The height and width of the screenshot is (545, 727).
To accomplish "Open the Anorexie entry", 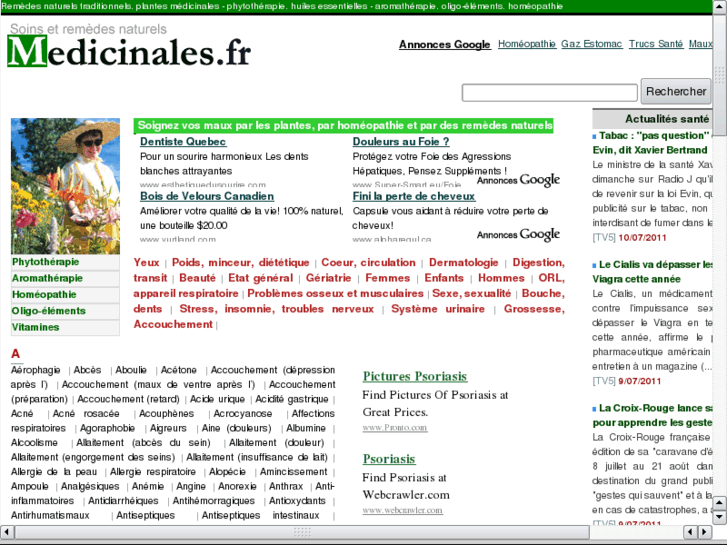I will pyautogui.click(x=237, y=487).
